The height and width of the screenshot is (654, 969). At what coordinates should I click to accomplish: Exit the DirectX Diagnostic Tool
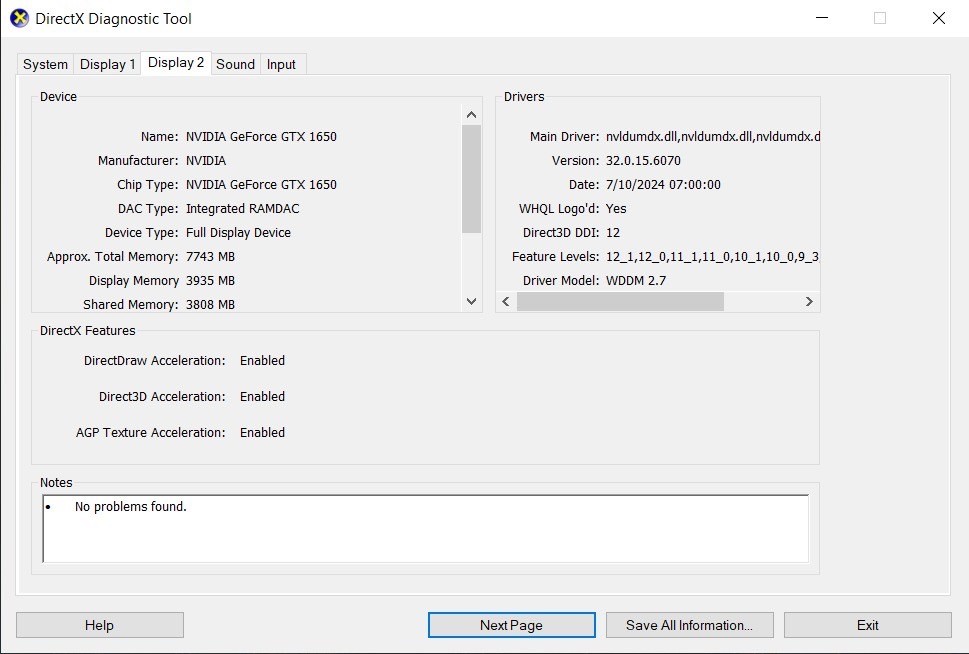[x=867, y=624]
